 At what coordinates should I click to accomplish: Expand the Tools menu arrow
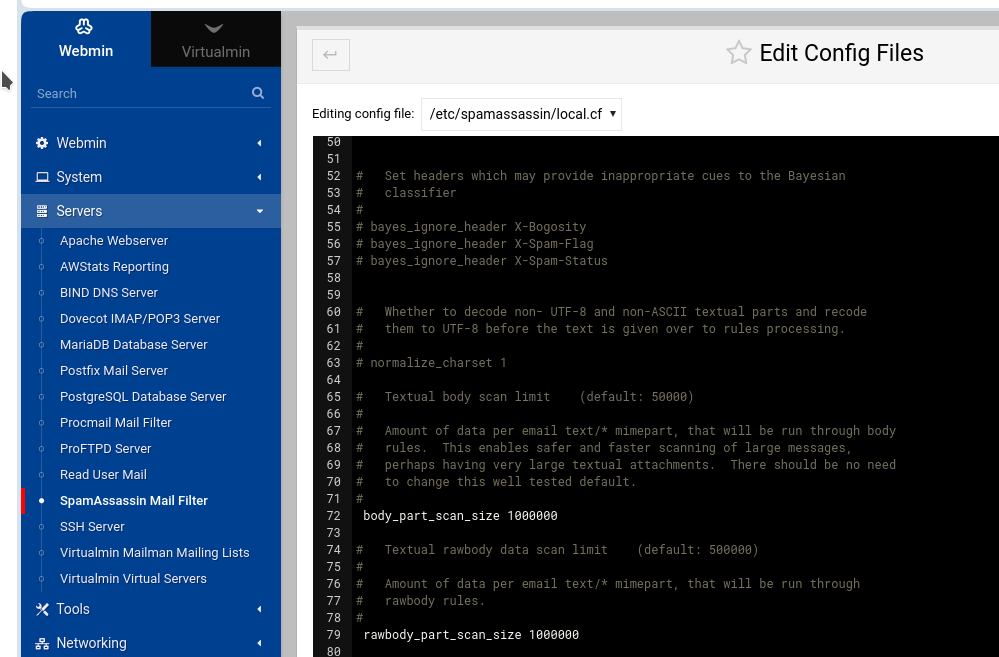pos(259,609)
